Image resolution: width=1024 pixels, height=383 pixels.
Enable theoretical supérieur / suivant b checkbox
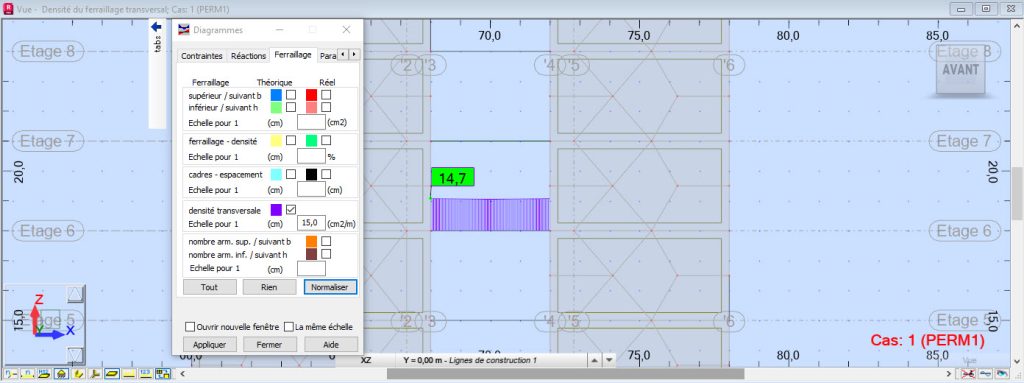(x=291, y=95)
